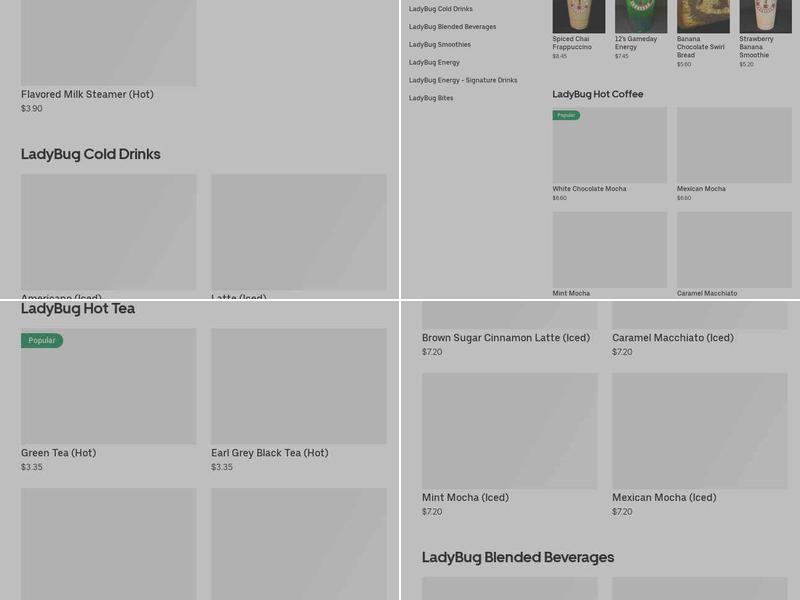Click Popular badge on White Chocolate Mocha

(x=566, y=115)
